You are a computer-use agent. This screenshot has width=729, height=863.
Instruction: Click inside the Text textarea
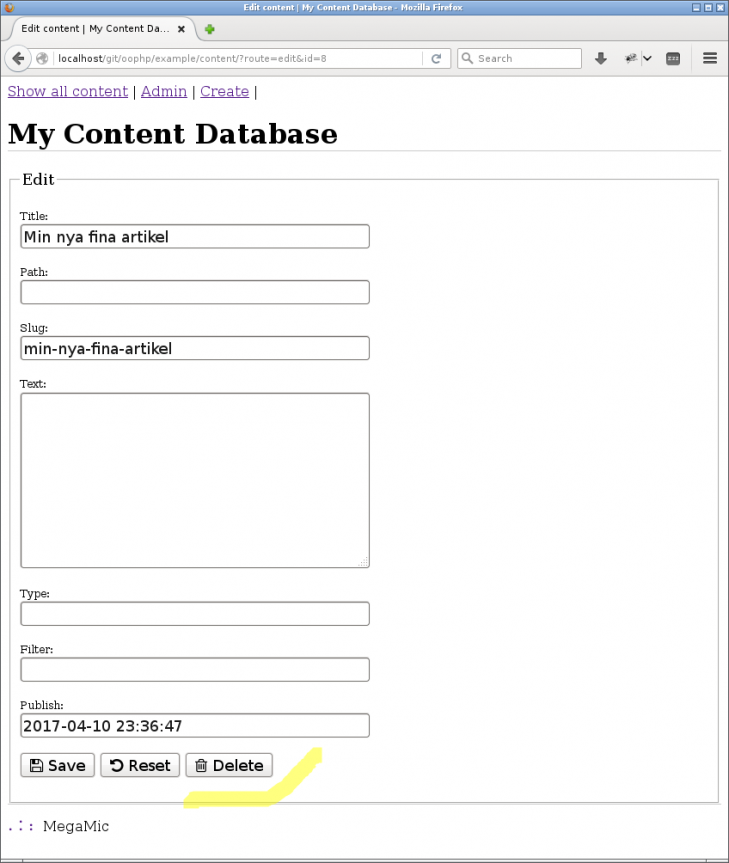pos(195,480)
